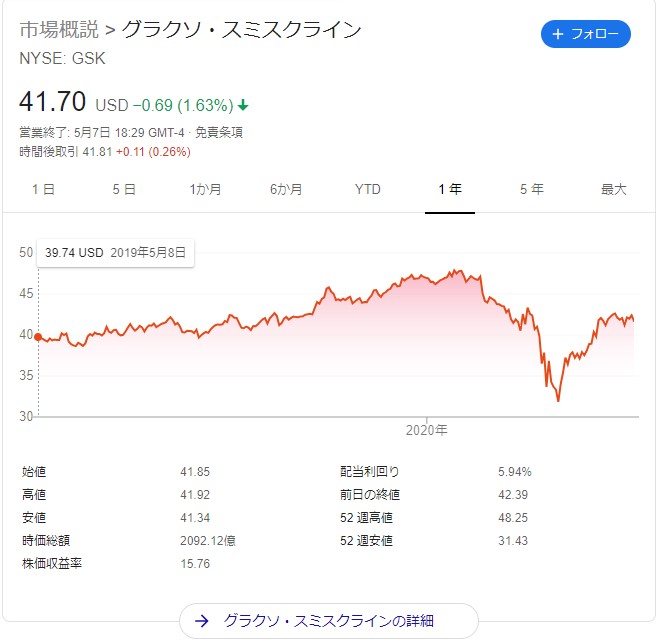Open the 5年 chart range
The height and width of the screenshot is (642, 670).
click(532, 189)
